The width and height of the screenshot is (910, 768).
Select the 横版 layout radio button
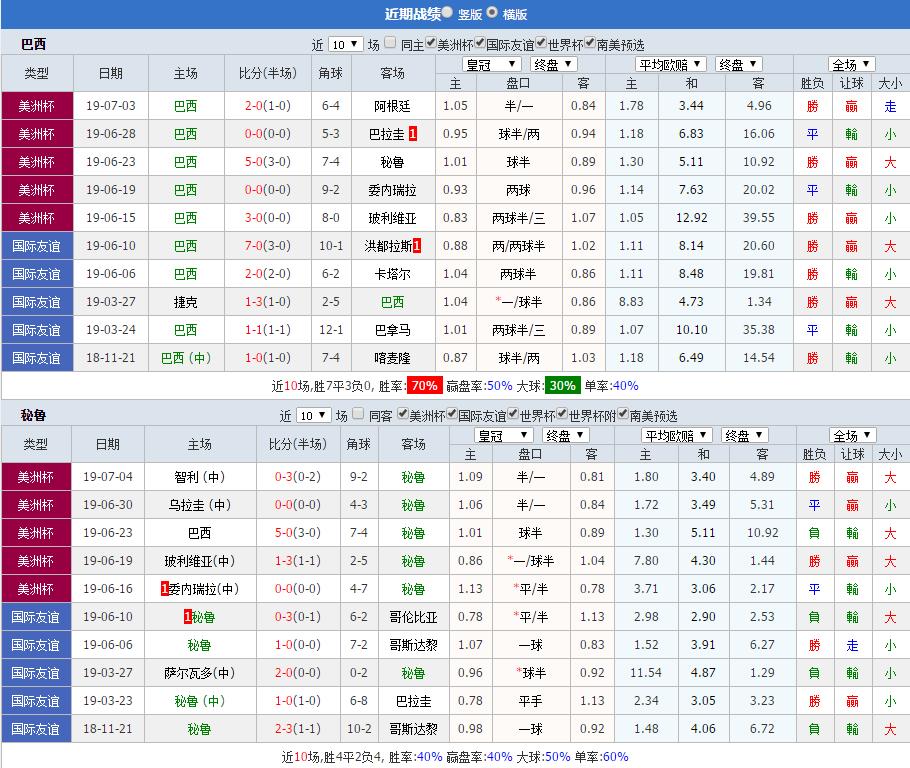coord(490,14)
